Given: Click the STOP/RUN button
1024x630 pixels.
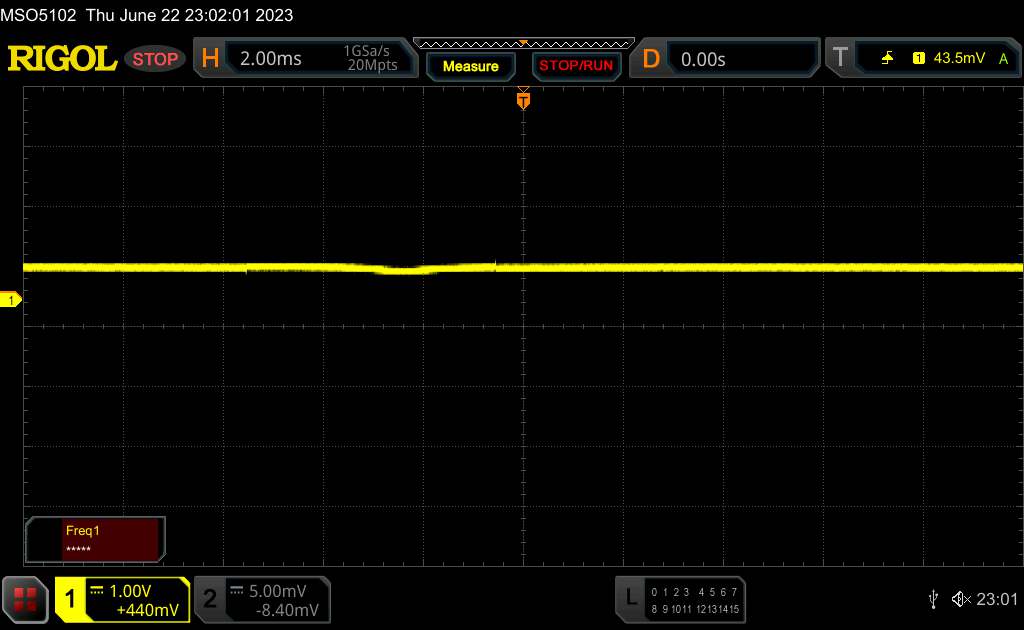Looking at the screenshot, I should 576,66.
